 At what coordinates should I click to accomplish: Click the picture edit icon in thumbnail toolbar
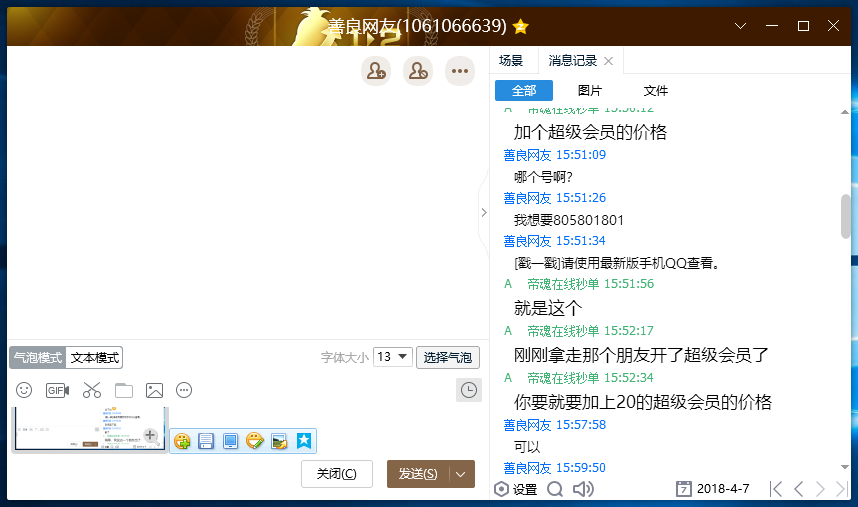(x=279, y=441)
